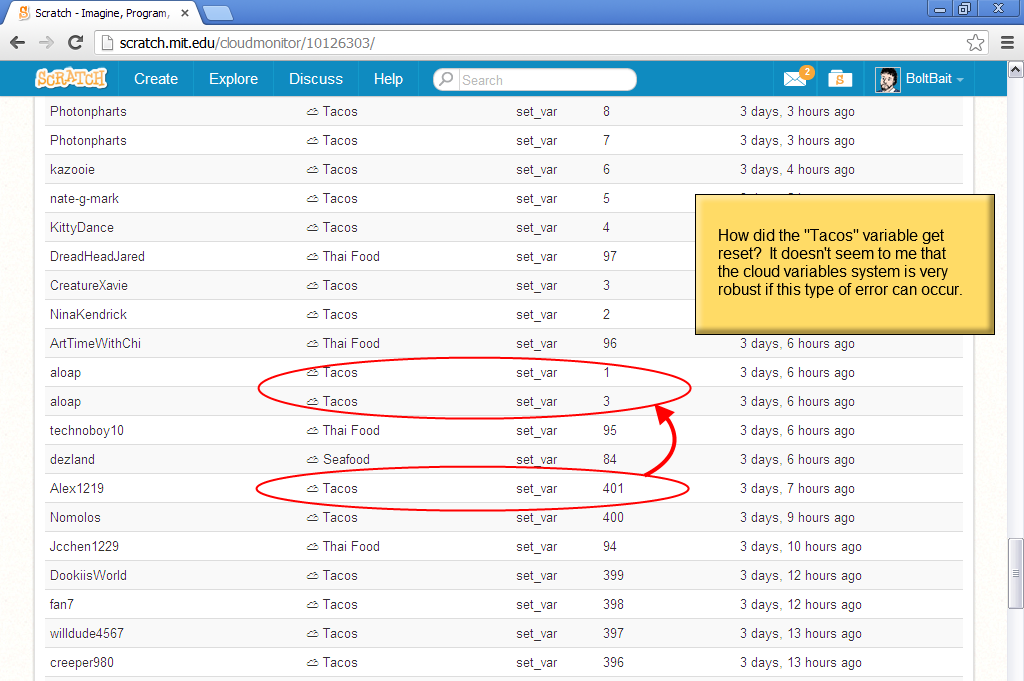Click Tacos in the fan7 row
The width and height of the screenshot is (1024, 681).
340,605
